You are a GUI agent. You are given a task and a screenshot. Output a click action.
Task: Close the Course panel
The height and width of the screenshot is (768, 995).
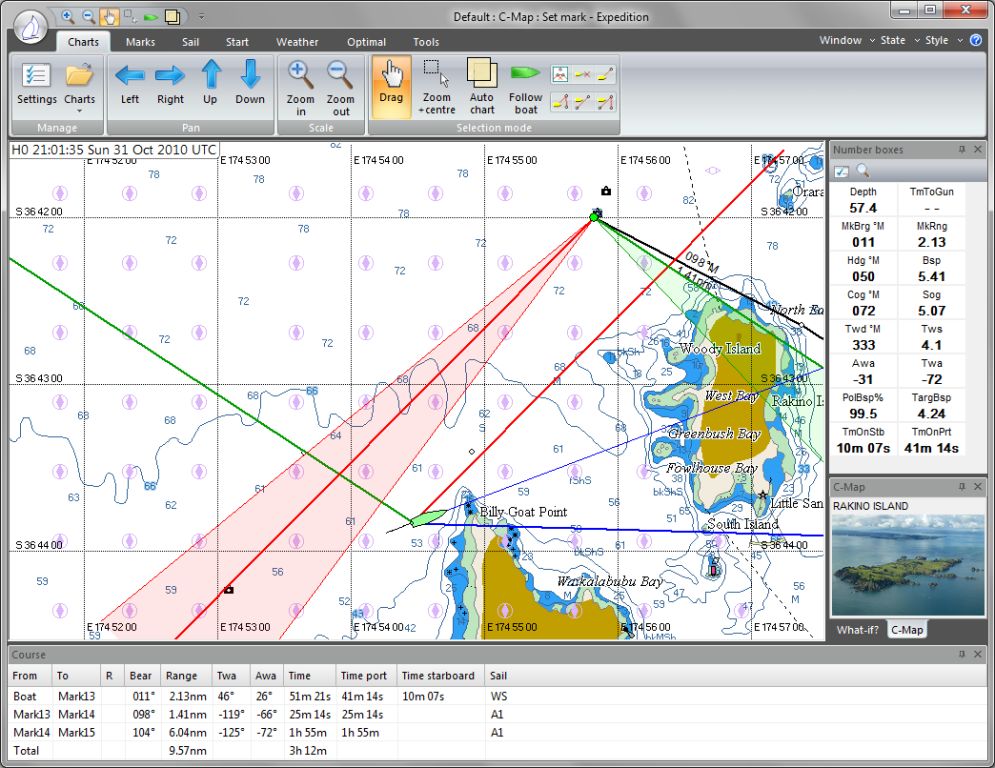pos(978,654)
